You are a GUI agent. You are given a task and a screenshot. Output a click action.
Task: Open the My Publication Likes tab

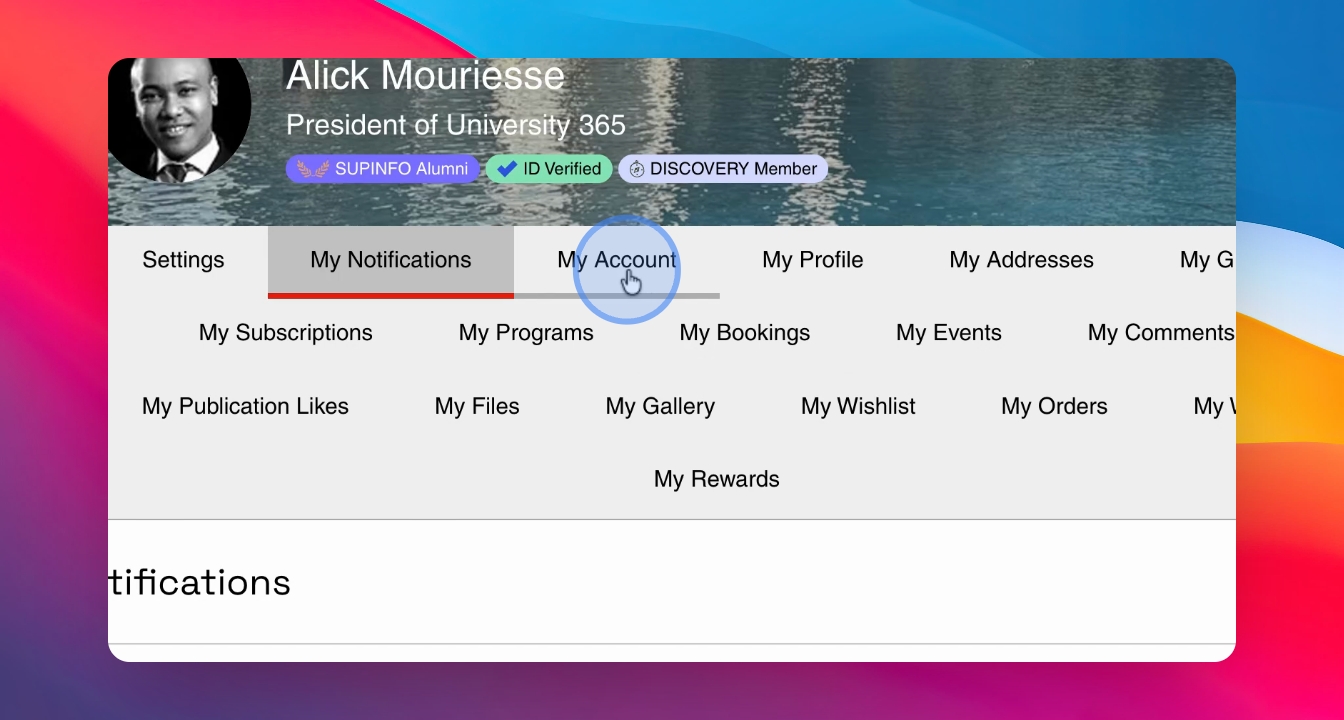tap(246, 406)
